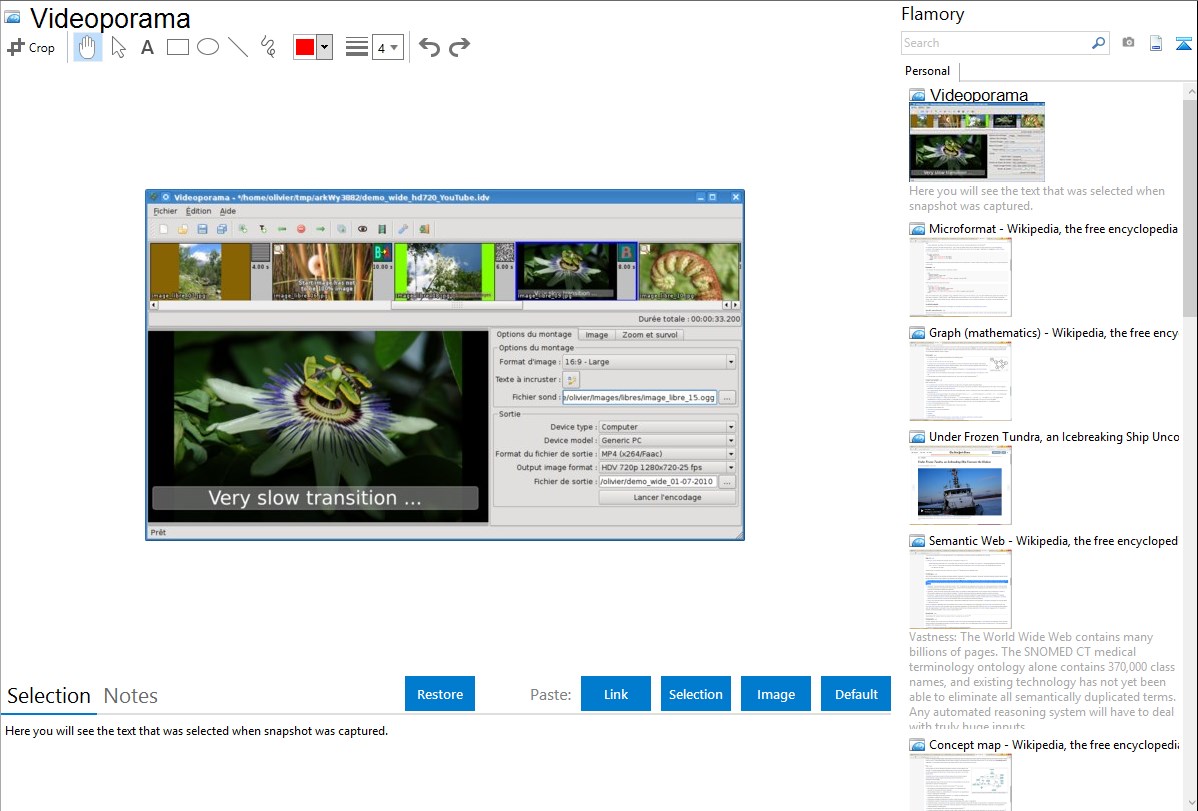Click the document page icon beside search
The image size is (1198, 811).
pyautogui.click(x=1156, y=43)
